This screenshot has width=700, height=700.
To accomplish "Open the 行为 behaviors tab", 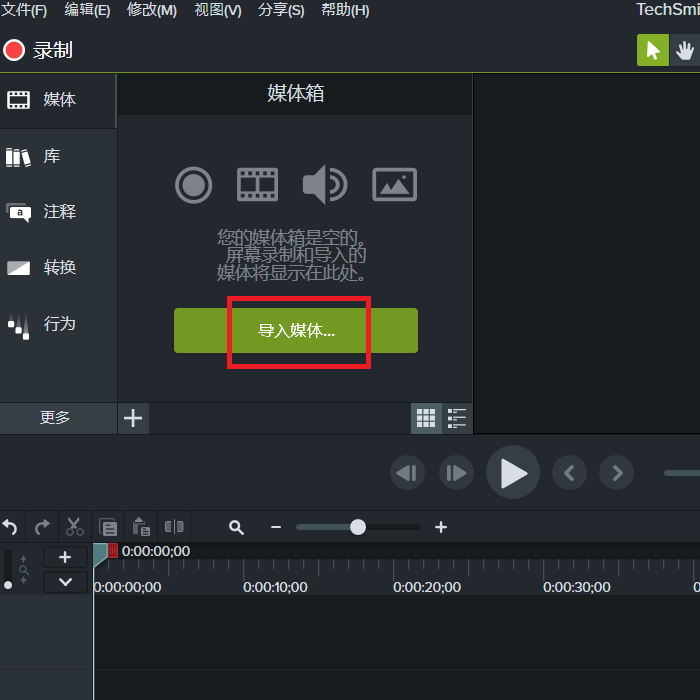I will (58, 324).
